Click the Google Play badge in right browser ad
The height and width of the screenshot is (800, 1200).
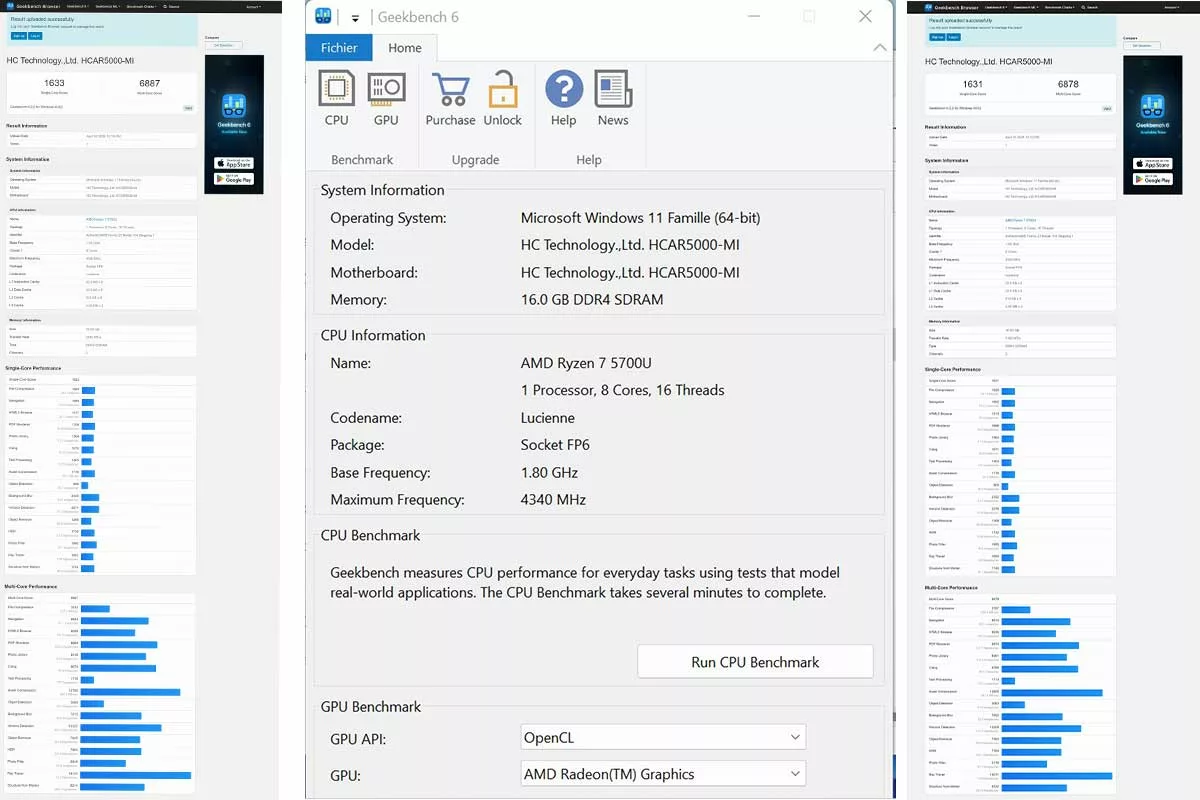(x=1152, y=180)
